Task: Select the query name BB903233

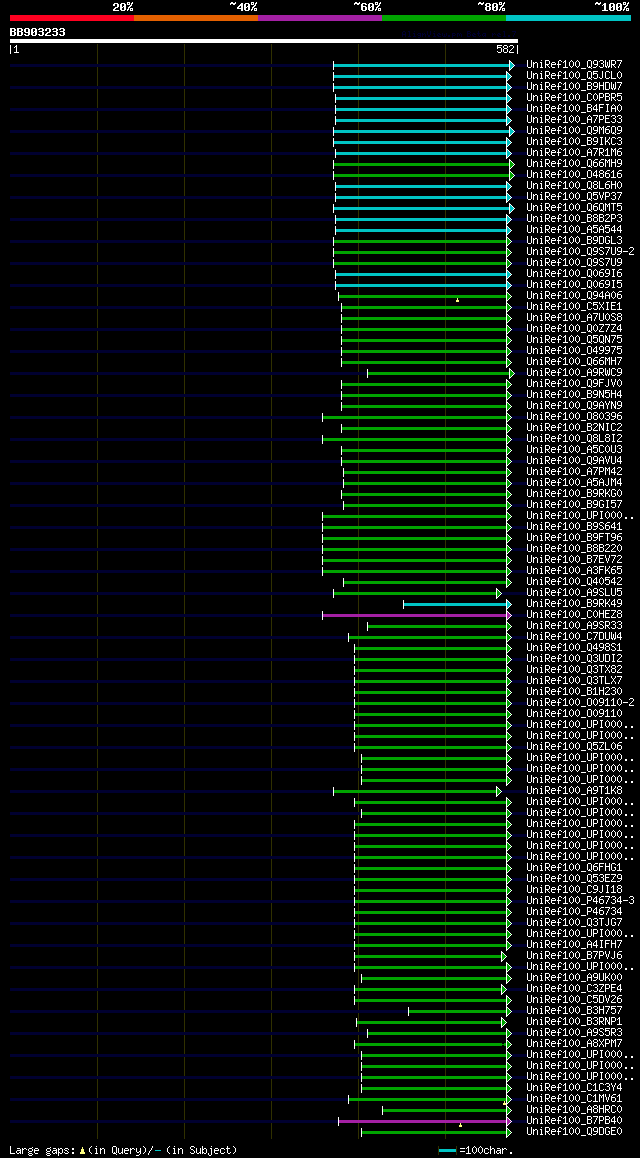Action: (37, 32)
